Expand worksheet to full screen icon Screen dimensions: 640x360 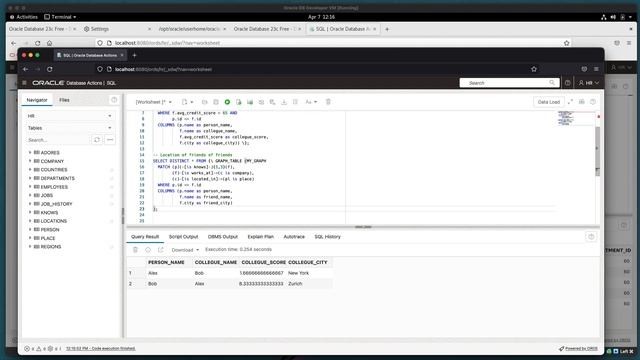[x=570, y=102]
